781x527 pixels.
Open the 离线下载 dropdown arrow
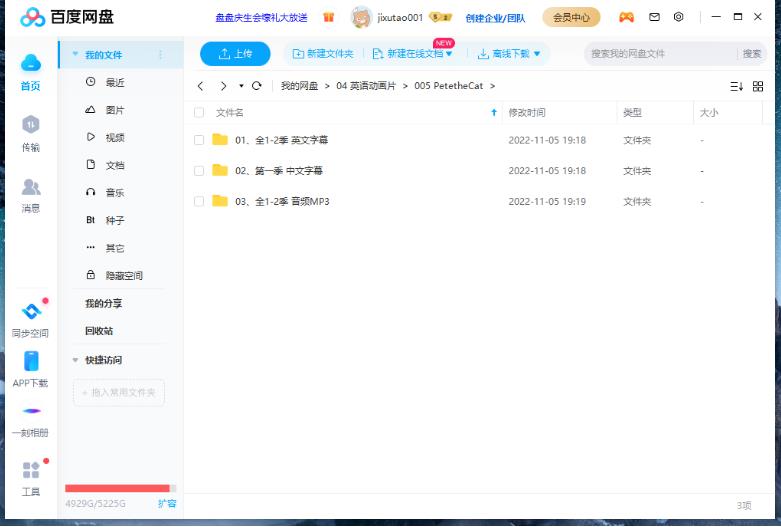(x=536, y=54)
